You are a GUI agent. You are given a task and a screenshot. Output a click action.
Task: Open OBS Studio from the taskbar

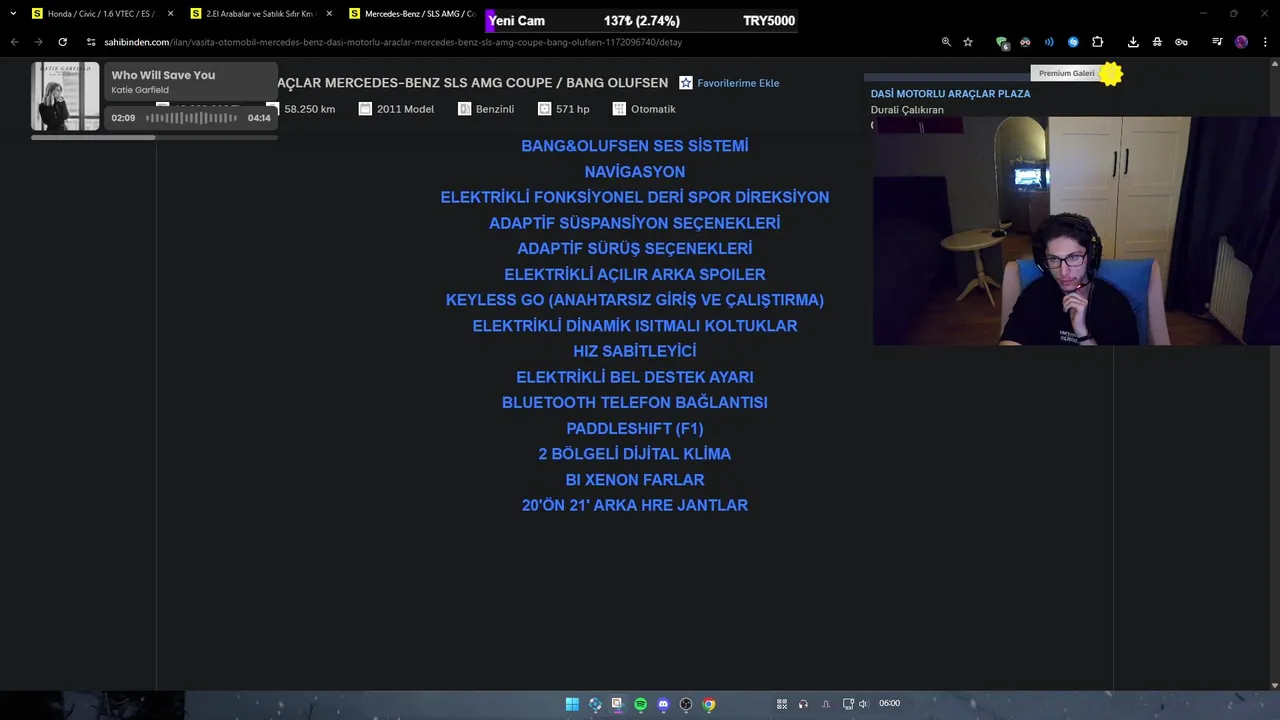pyautogui.click(x=686, y=704)
